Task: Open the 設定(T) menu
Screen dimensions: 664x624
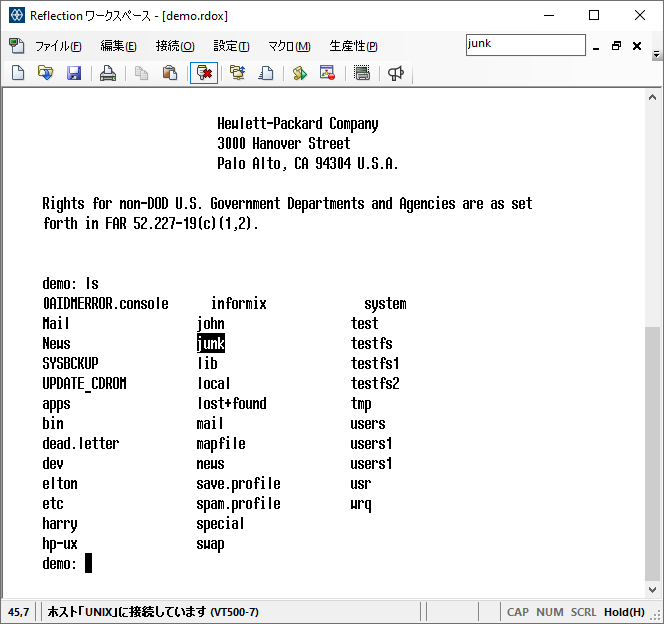Action: coord(231,46)
